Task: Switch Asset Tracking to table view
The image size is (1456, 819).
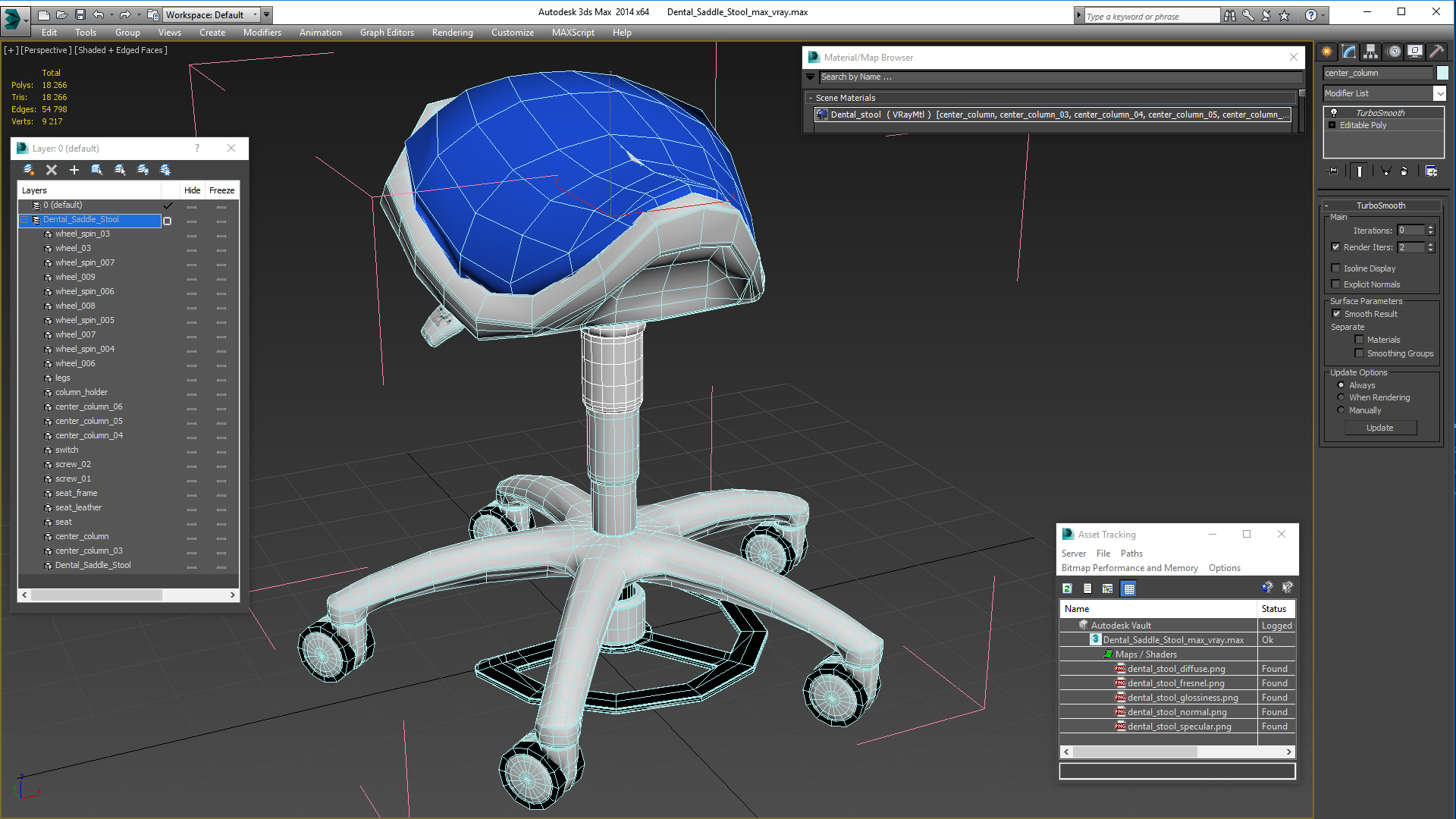Action: [1128, 588]
